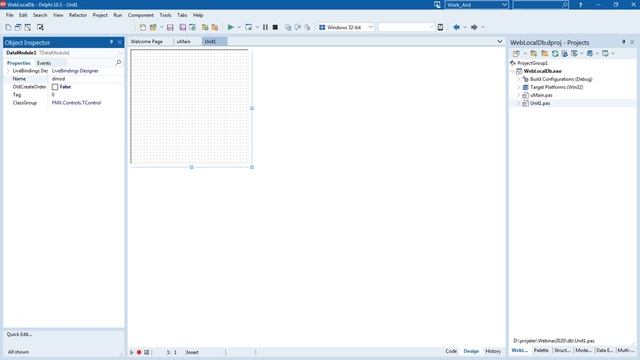The image size is (640, 360).
Task: Click the New Form icon in left toolbar
Action: (40, 27)
